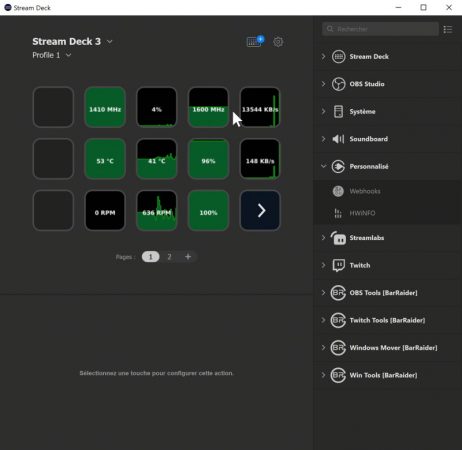Switch to page 2
The height and width of the screenshot is (450, 462).
click(169, 257)
